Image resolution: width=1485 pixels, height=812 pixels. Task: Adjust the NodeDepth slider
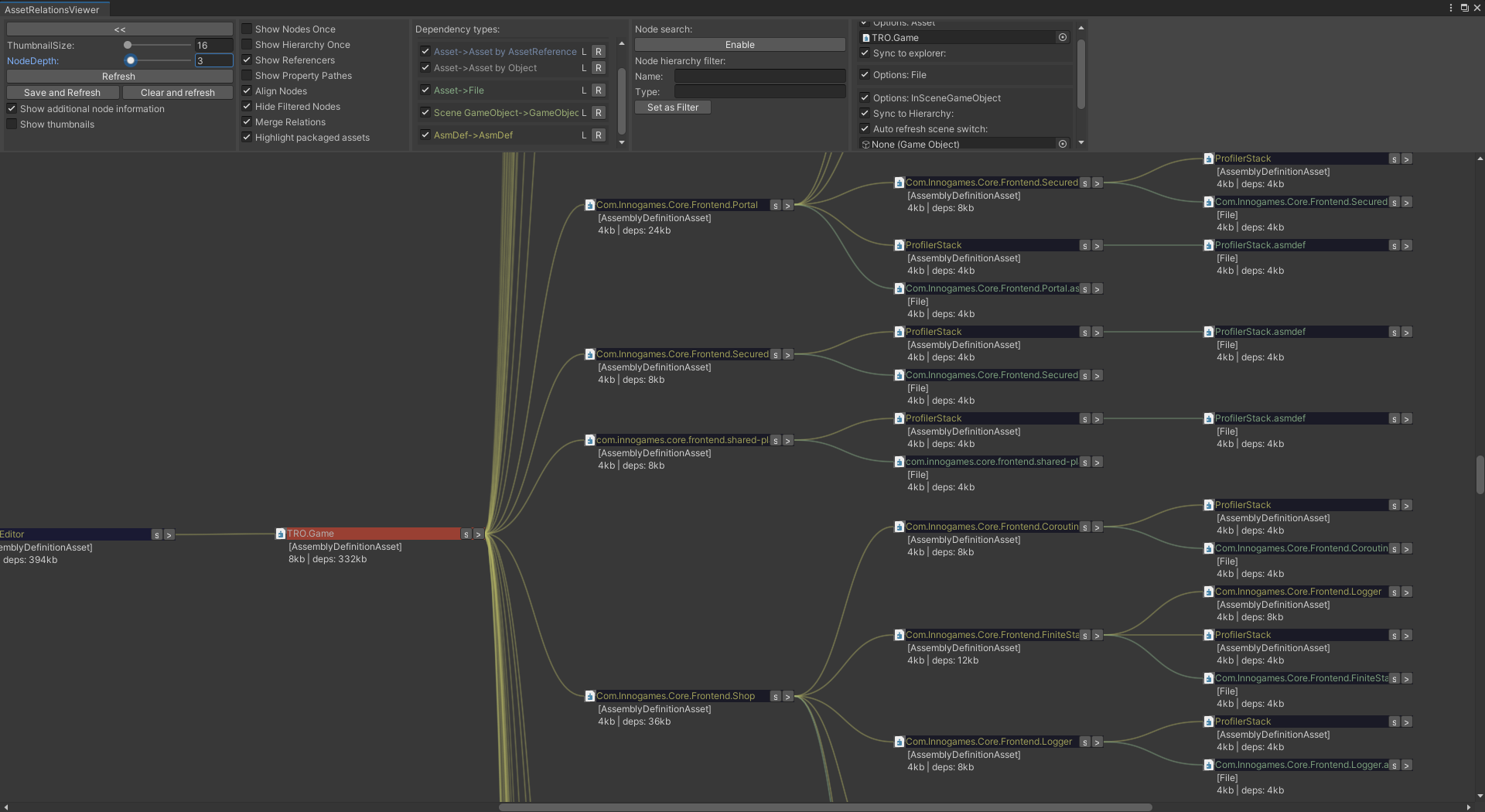pyautogui.click(x=159, y=60)
